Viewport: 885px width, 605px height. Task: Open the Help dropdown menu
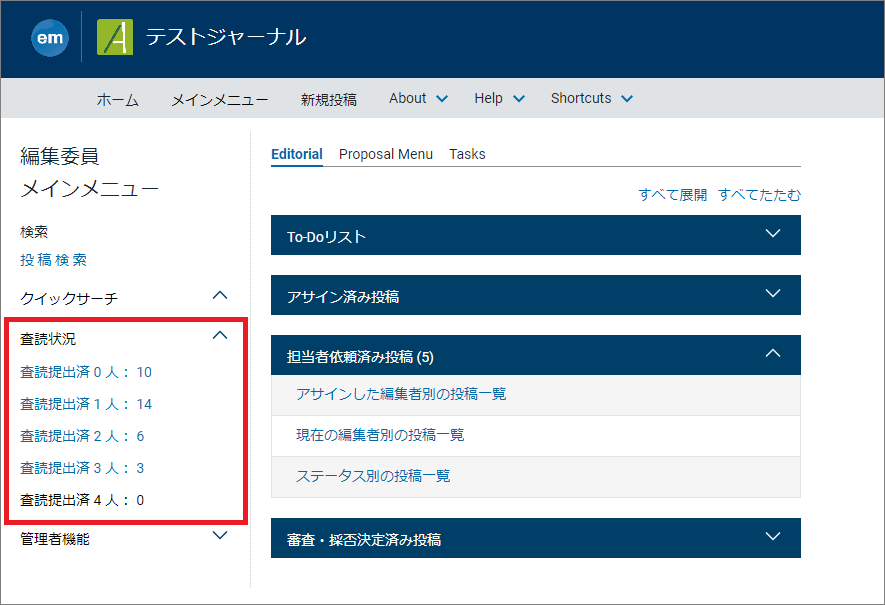(x=498, y=98)
